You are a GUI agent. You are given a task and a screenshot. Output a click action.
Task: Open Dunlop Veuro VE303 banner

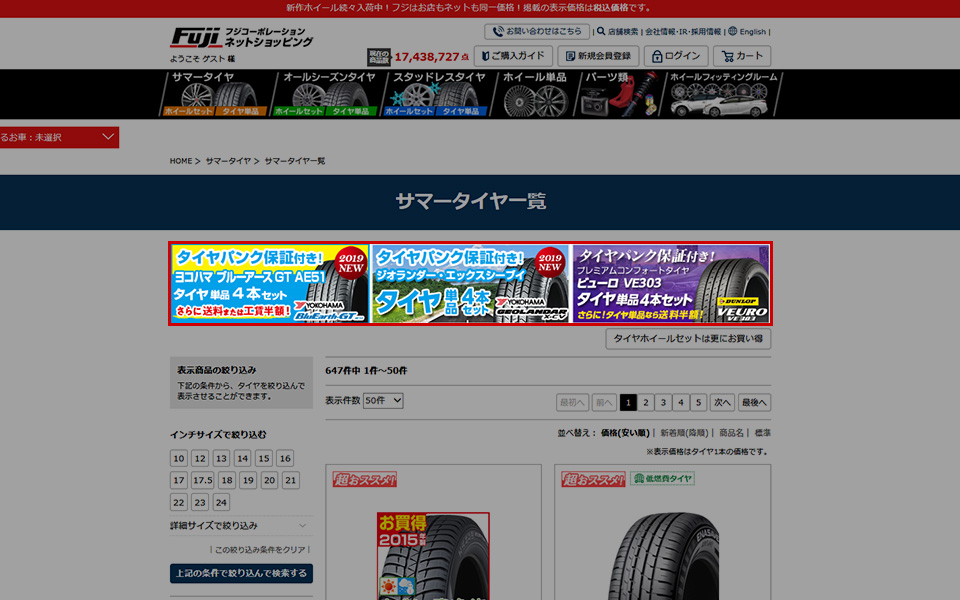(672, 283)
